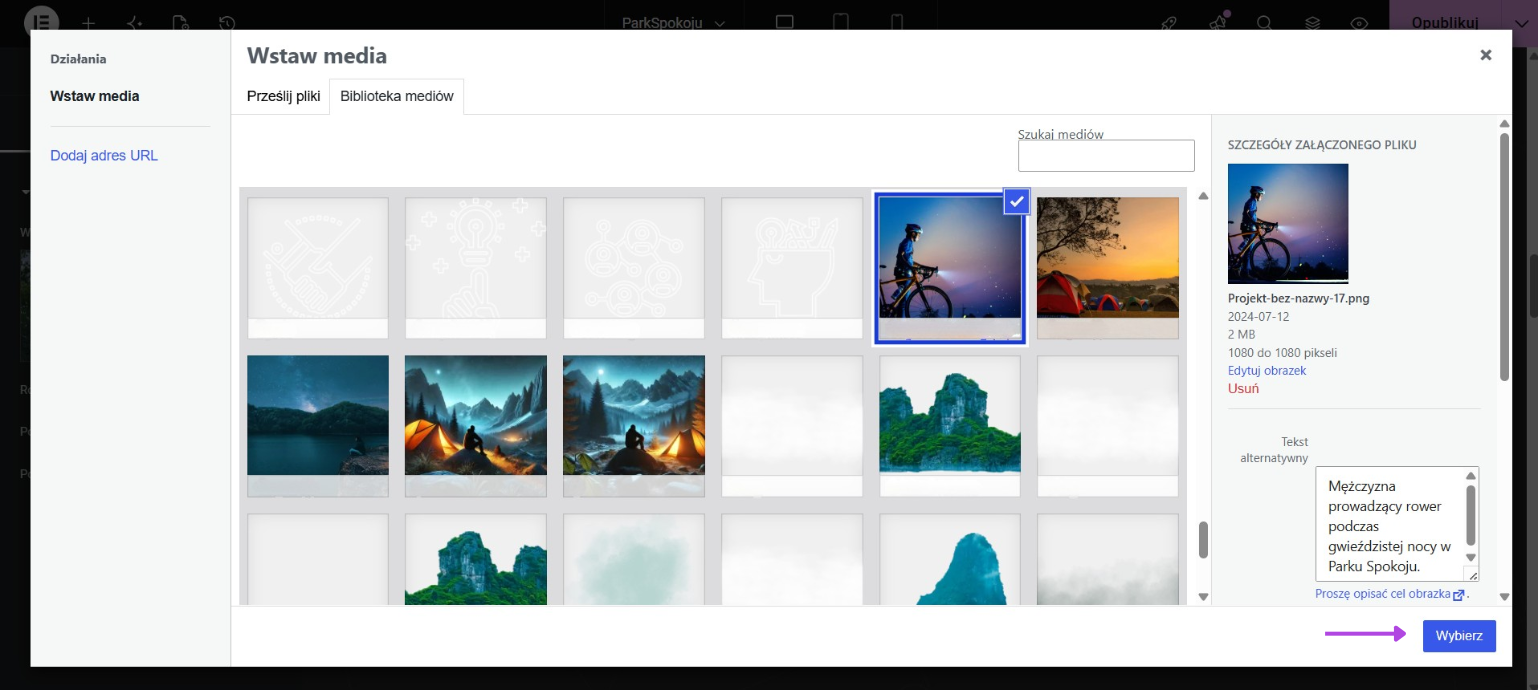Select the blue rock peak thumbnail
This screenshot has height=690, width=1538.
click(x=950, y=560)
